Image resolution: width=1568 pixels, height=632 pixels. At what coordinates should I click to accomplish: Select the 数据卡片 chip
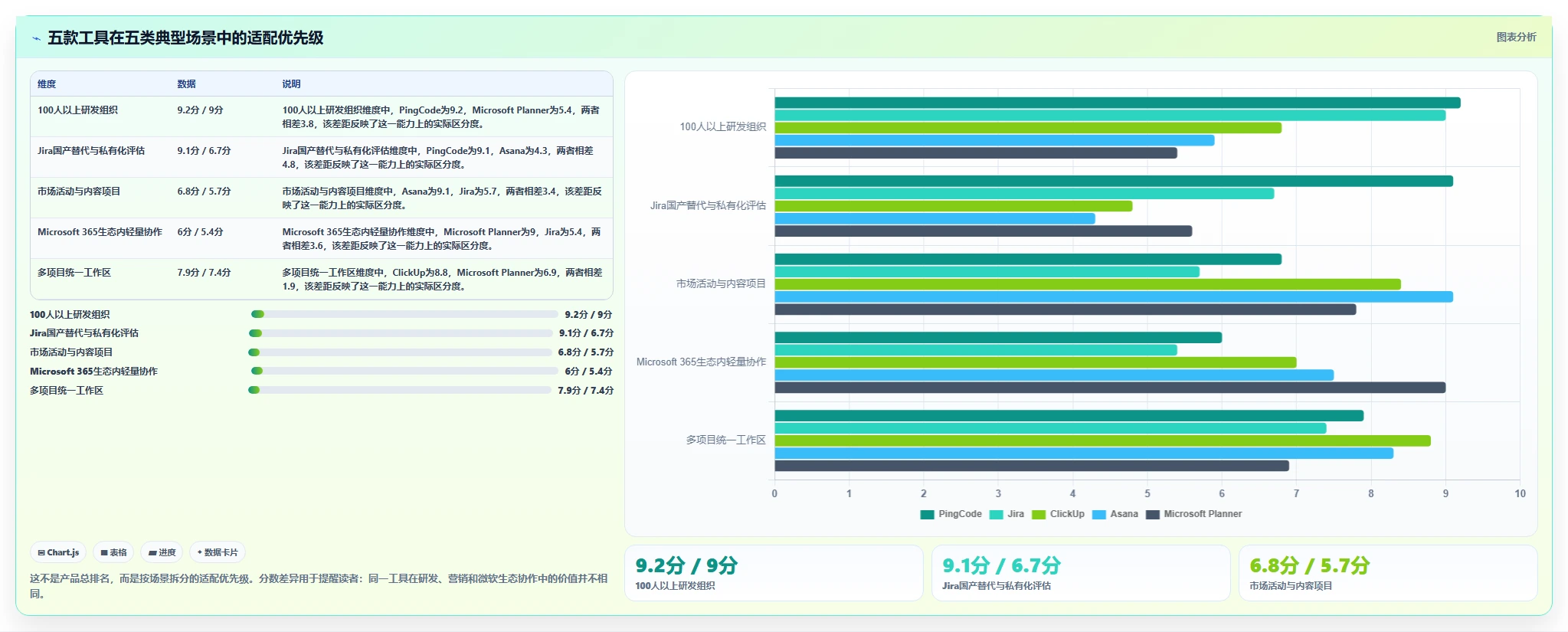coord(218,552)
